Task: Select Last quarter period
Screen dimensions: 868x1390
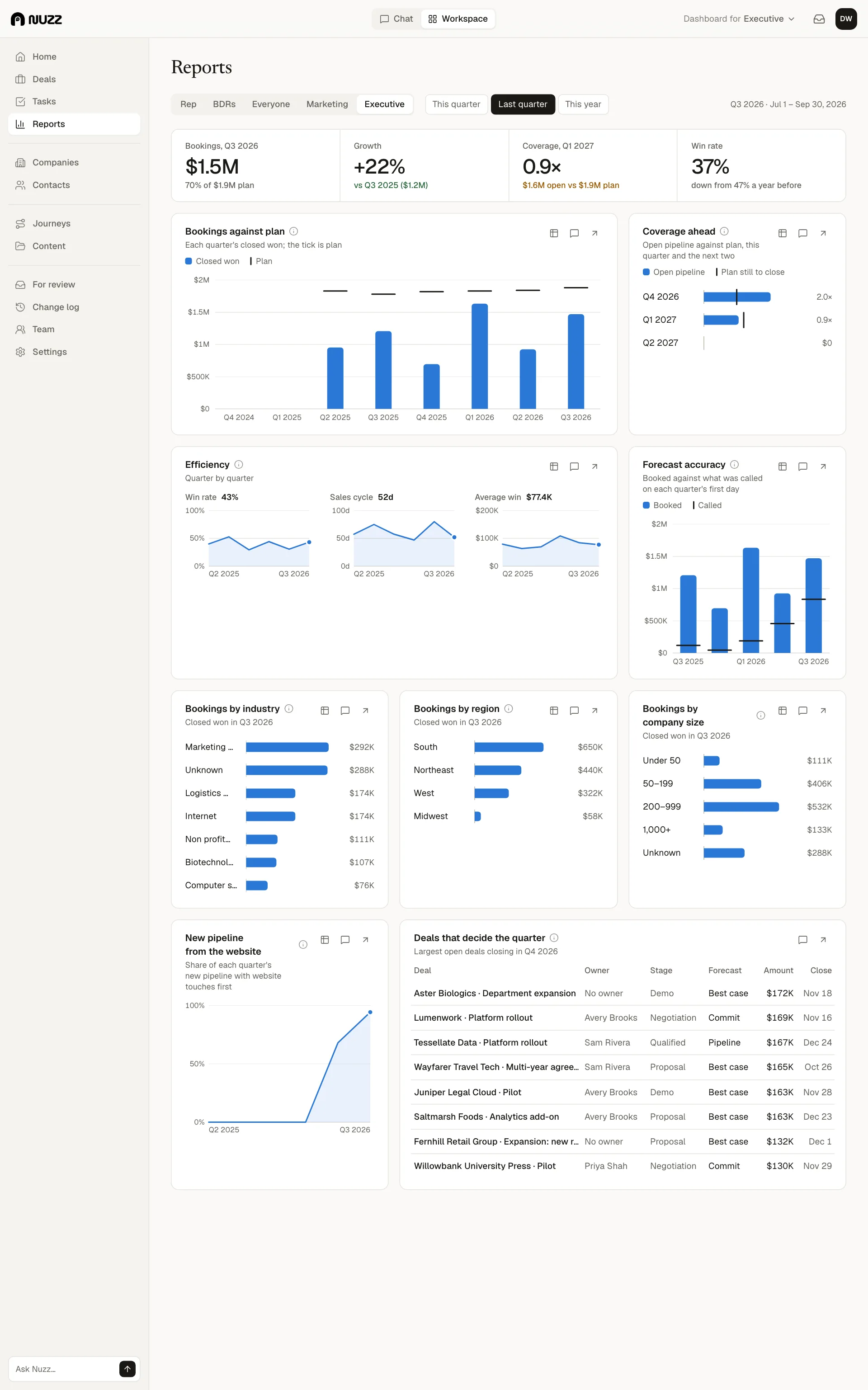Action: pos(523,104)
